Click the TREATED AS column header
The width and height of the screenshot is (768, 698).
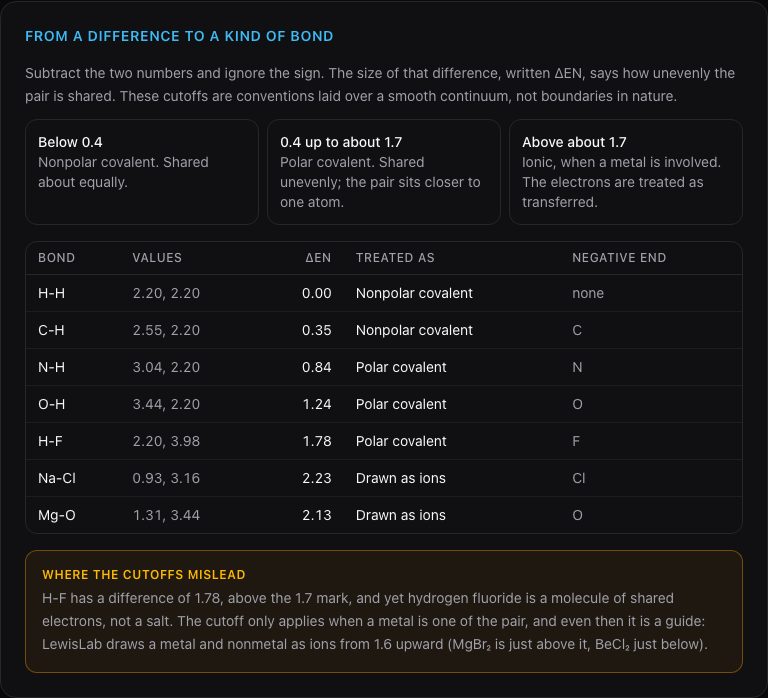(395, 258)
